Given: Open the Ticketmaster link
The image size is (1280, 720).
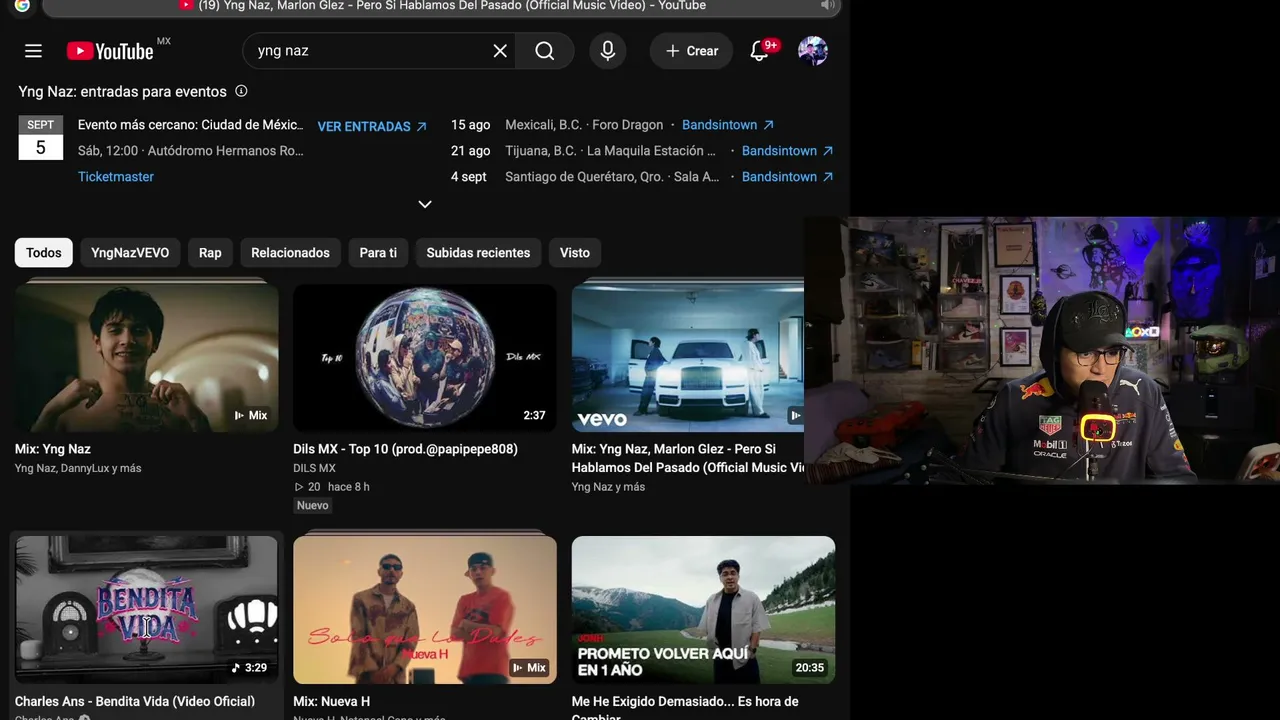Looking at the screenshot, I should [116, 177].
